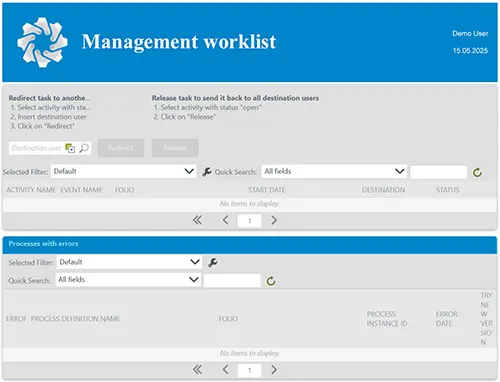This screenshot has height=382, width=500.
Task: Refresh the Processes with errors list
Action: point(271,281)
